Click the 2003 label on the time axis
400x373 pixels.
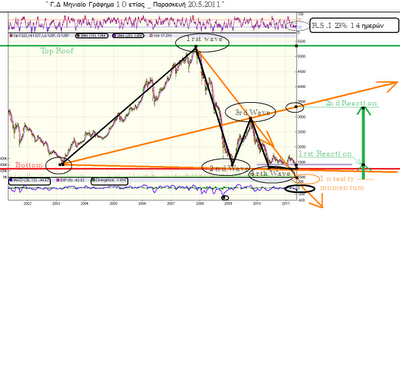click(56, 203)
